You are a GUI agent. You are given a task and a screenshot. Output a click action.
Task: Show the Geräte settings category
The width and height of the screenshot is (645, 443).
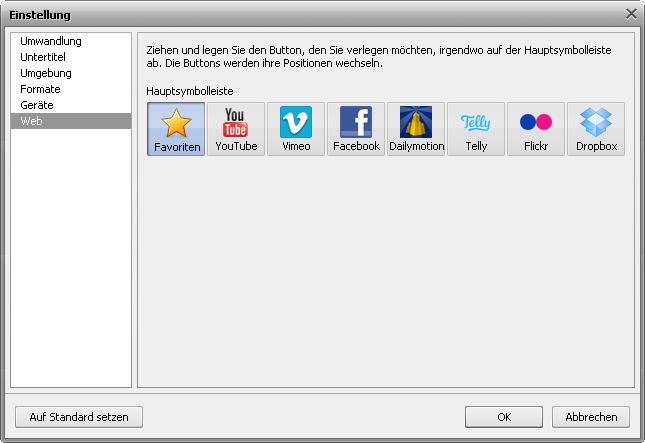pyautogui.click(x=71, y=105)
